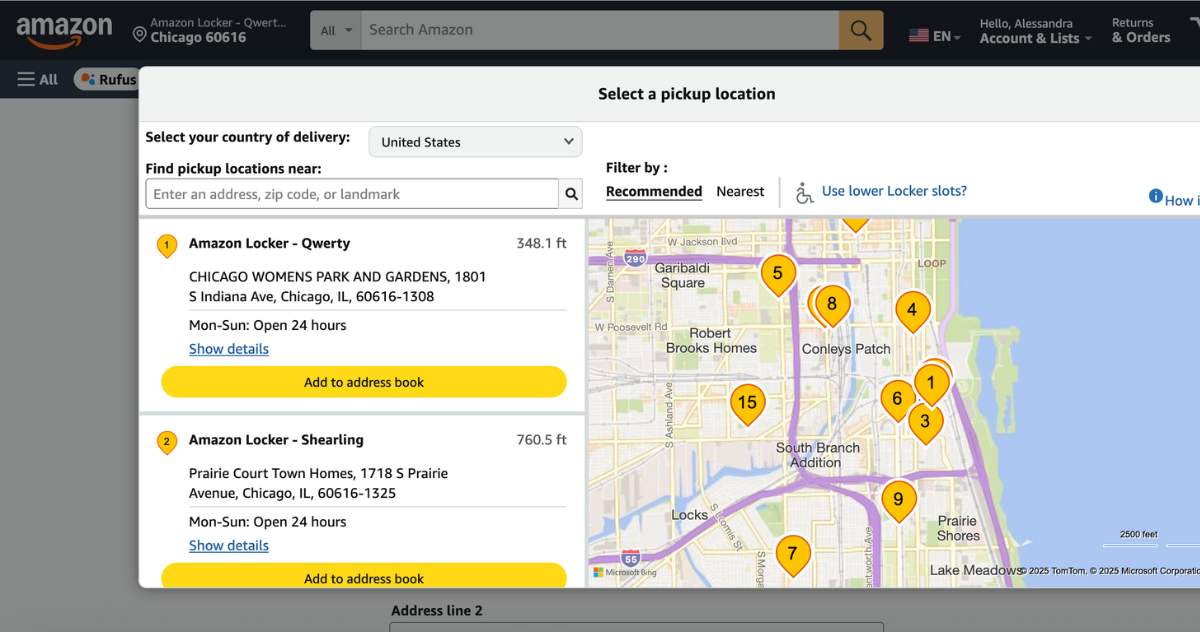Select map pin number 9
1200x632 pixels.
point(898,500)
